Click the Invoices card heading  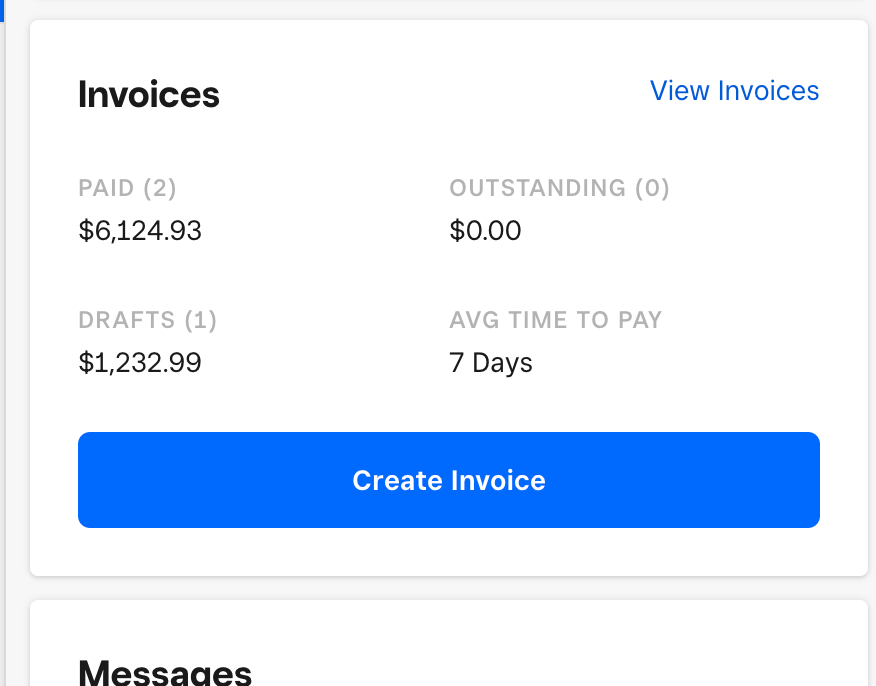(x=149, y=95)
